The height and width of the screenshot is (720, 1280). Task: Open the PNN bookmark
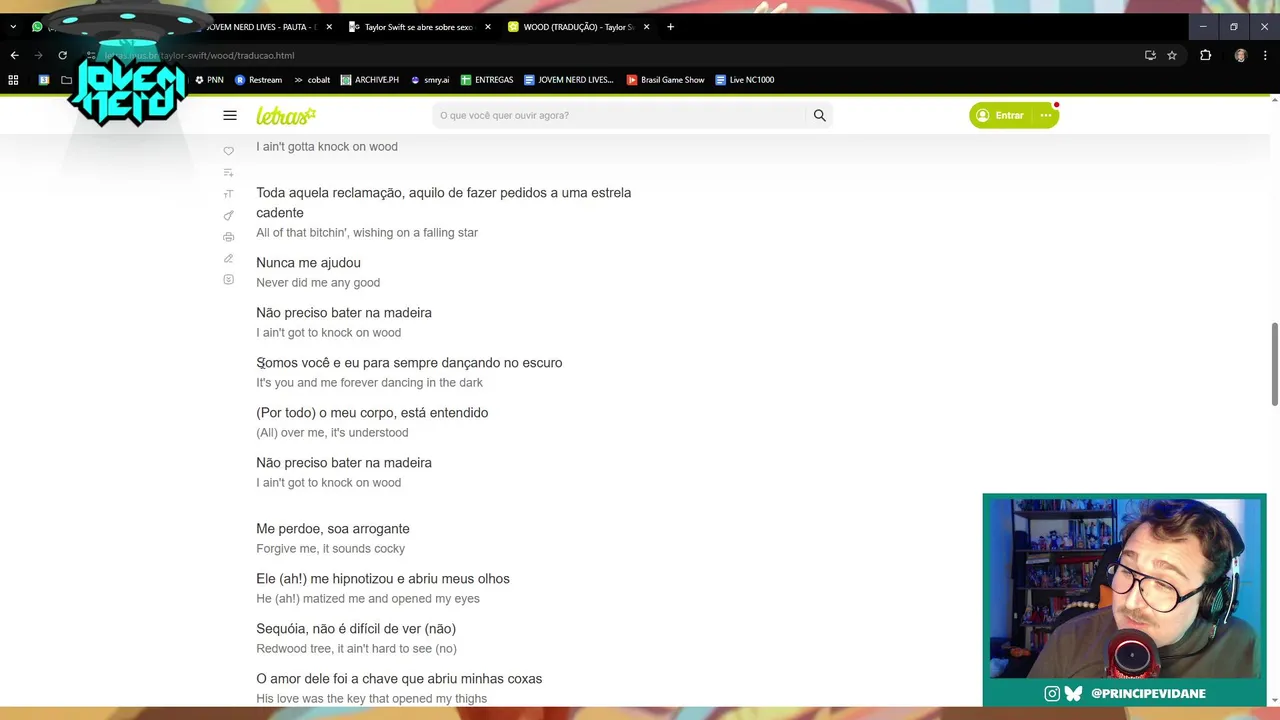click(x=209, y=80)
